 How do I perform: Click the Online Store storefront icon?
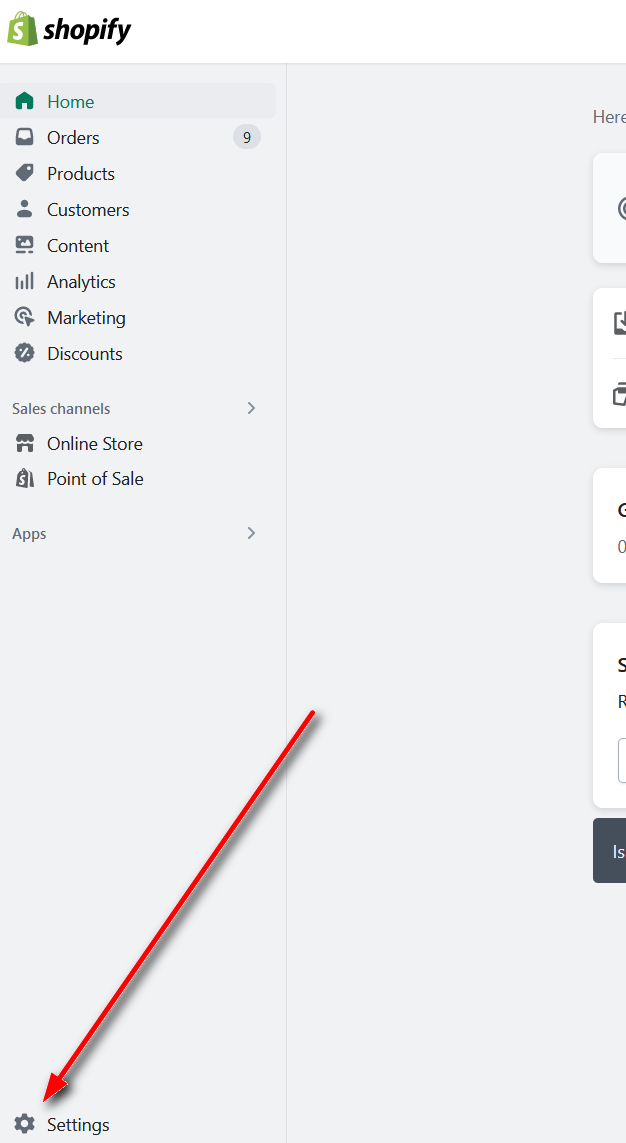tap(25, 443)
